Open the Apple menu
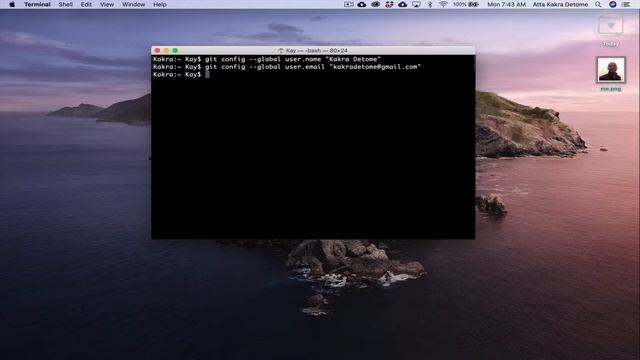The height and width of the screenshot is (360, 640). (12, 4)
